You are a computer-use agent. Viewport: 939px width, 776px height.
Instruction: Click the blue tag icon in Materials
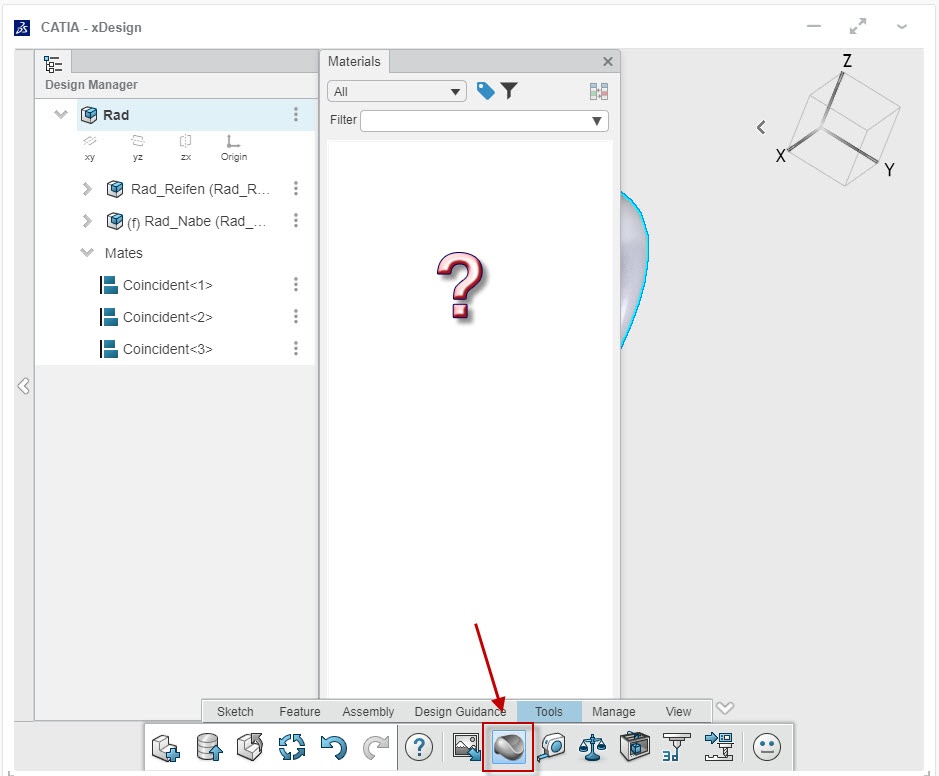(486, 91)
